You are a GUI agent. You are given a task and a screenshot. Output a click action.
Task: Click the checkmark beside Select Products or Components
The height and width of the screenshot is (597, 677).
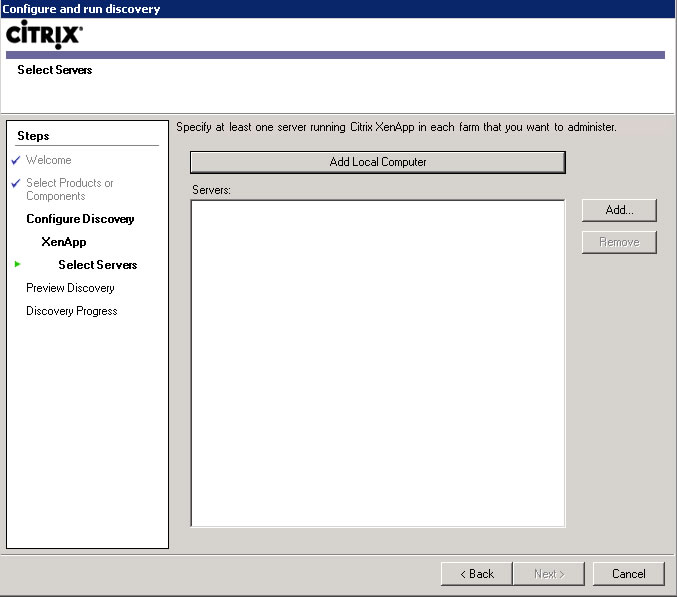tap(16, 183)
